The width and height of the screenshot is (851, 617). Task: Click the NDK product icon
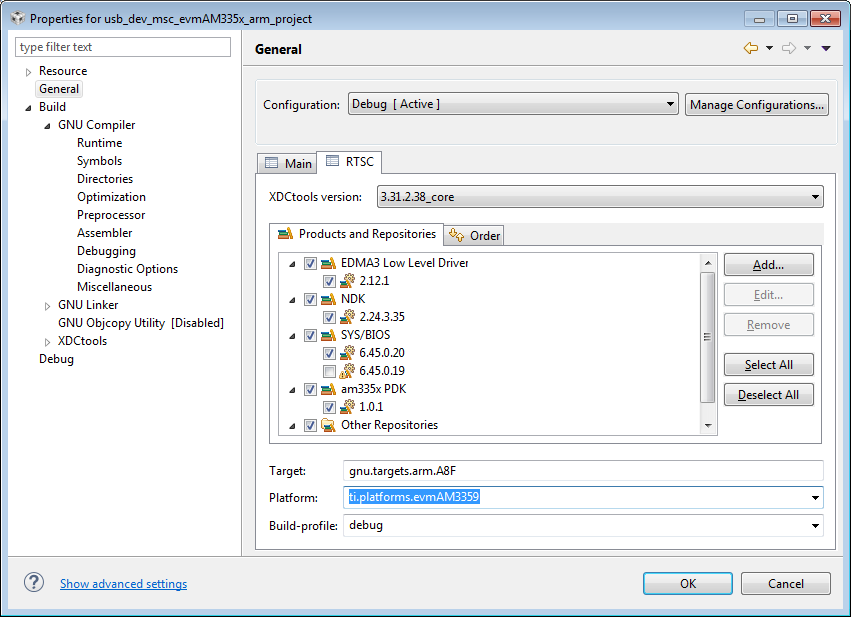[328, 299]
